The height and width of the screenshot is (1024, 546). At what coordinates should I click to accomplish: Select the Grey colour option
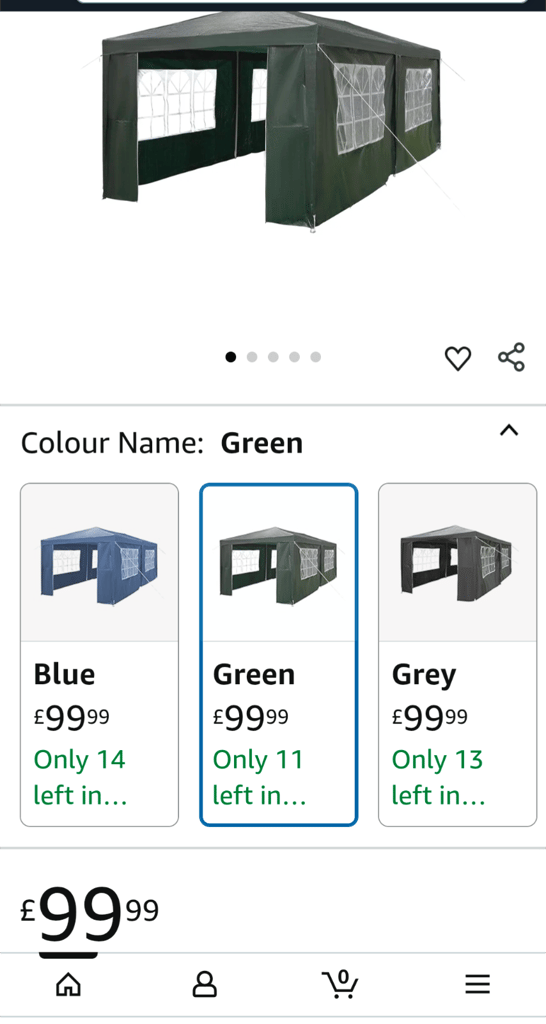tap(457, 655)
